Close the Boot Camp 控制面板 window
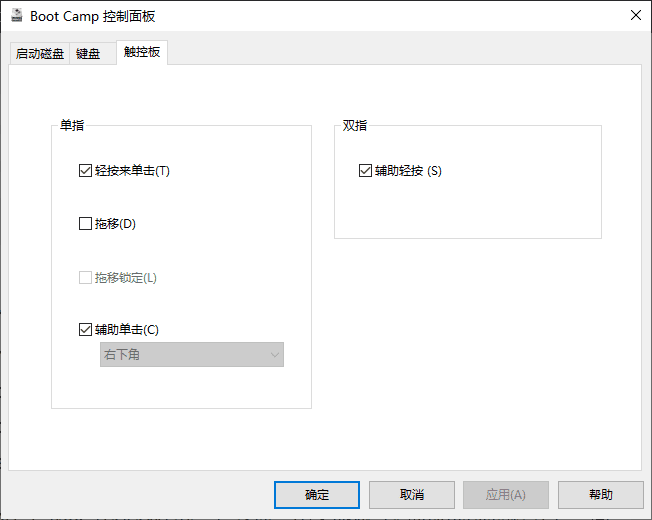The width and height of the screenshot is (652, 520). (635, 15)
